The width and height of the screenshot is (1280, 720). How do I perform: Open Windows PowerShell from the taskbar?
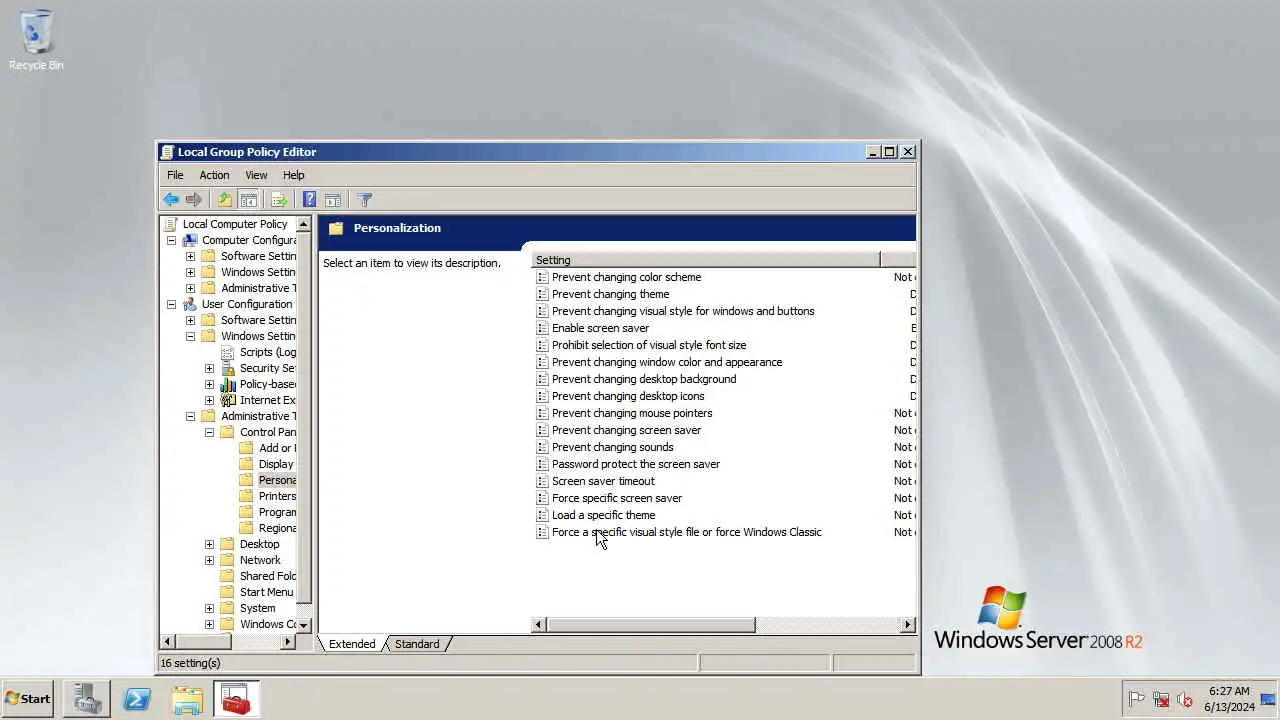pos(137,699)
